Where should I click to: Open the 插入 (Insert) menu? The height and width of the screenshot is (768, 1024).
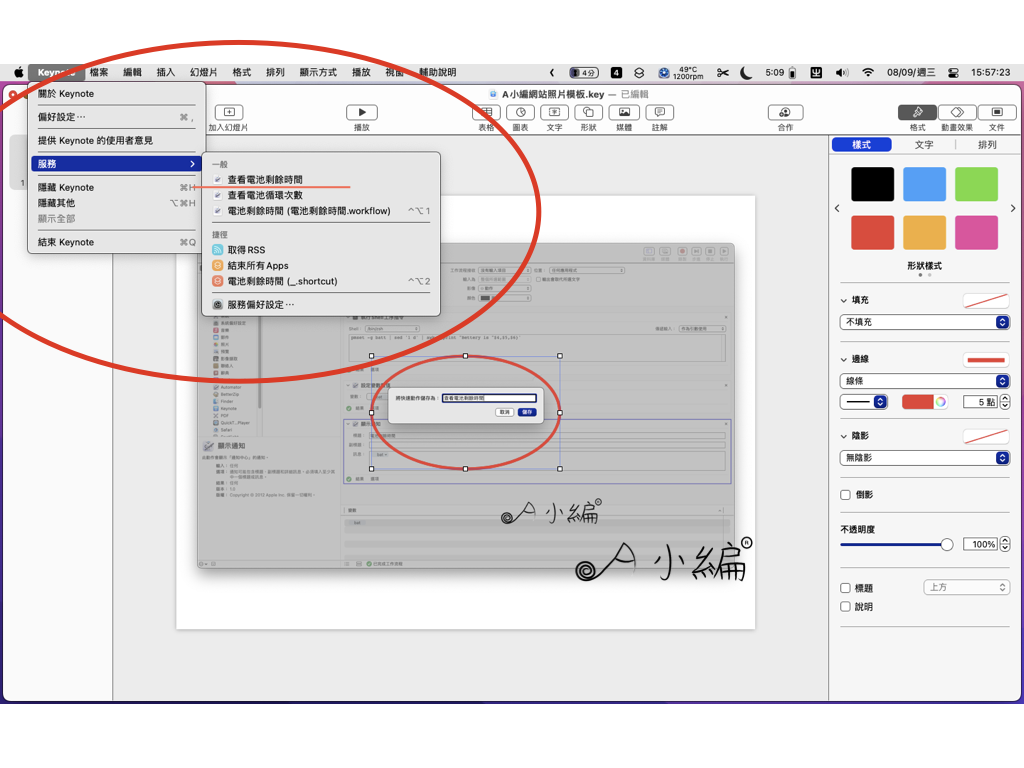tap(166, 72)
